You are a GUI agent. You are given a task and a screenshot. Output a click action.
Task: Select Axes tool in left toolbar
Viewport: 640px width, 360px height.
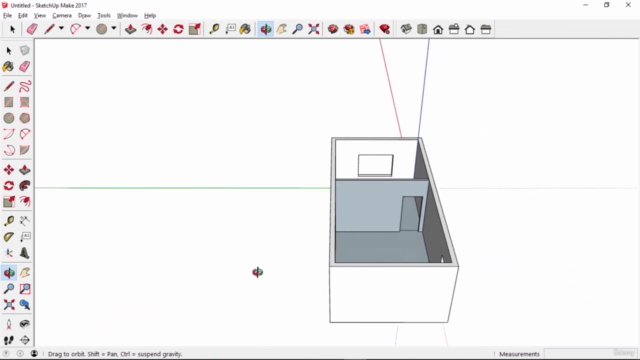click(9, 253)
